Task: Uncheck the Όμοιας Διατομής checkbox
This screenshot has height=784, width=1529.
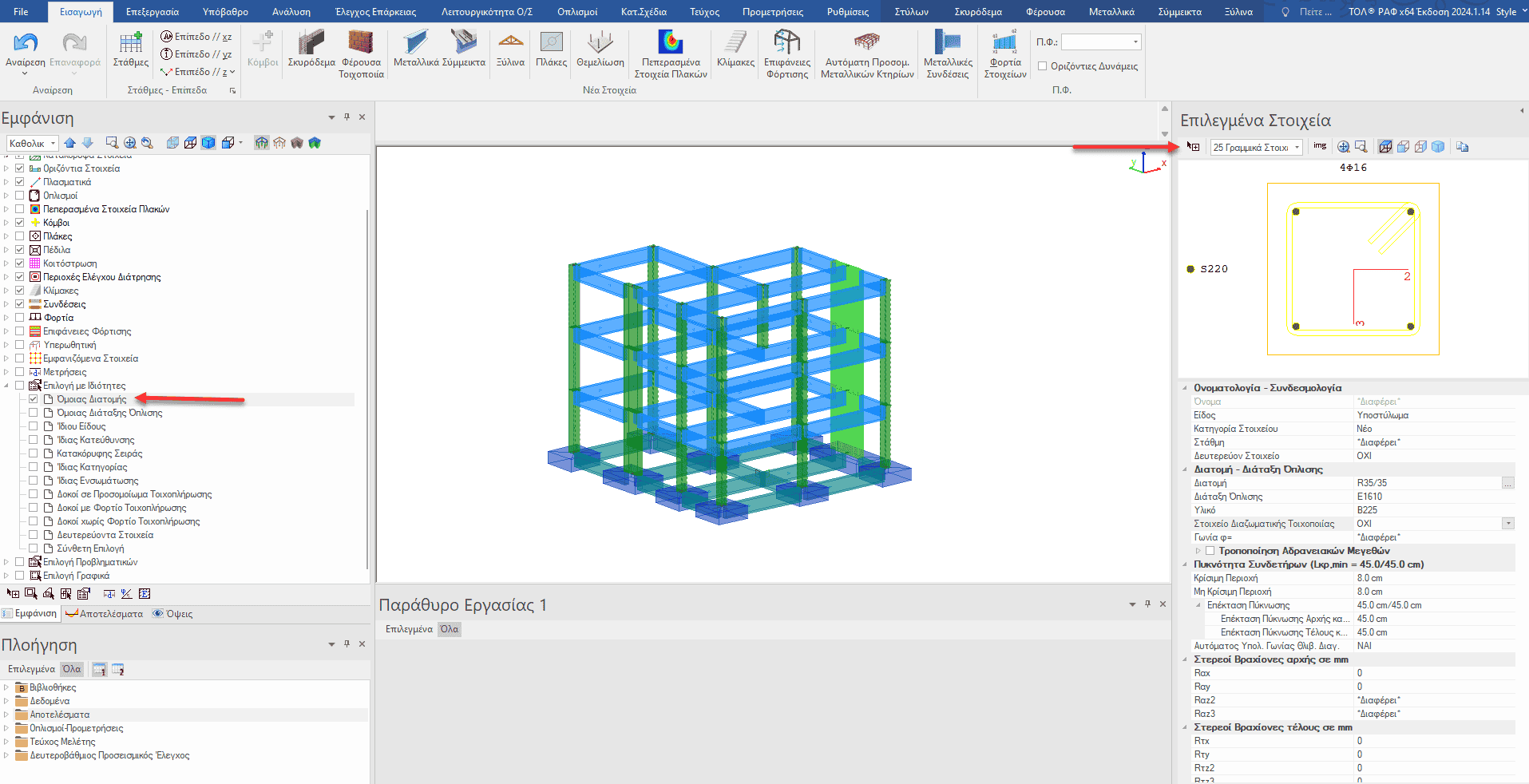Action: pyautogui.click(x=34, y=399)
